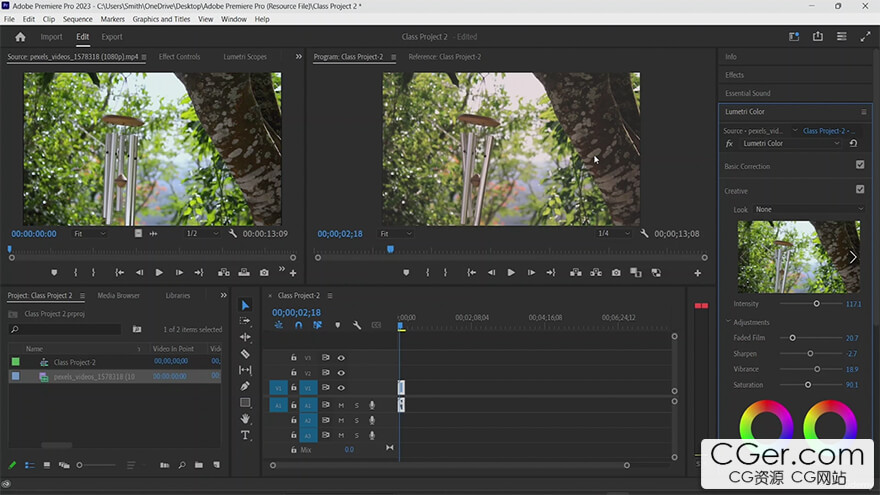
Task: Add marker in the Timeline panel
Action: [x=337, y=325]
